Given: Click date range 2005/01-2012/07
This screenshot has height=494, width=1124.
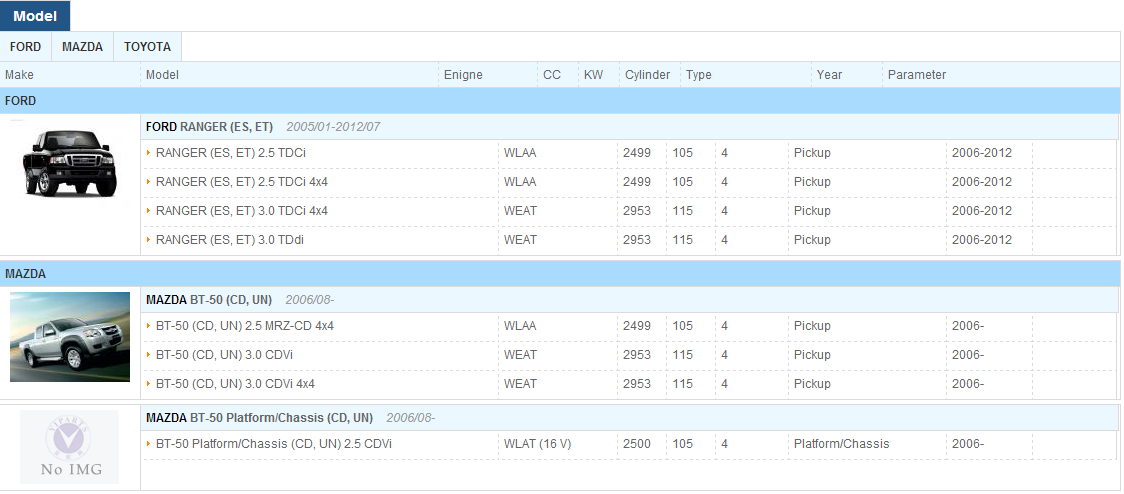Looking at the screenshot, I should [x=333, y=127].
